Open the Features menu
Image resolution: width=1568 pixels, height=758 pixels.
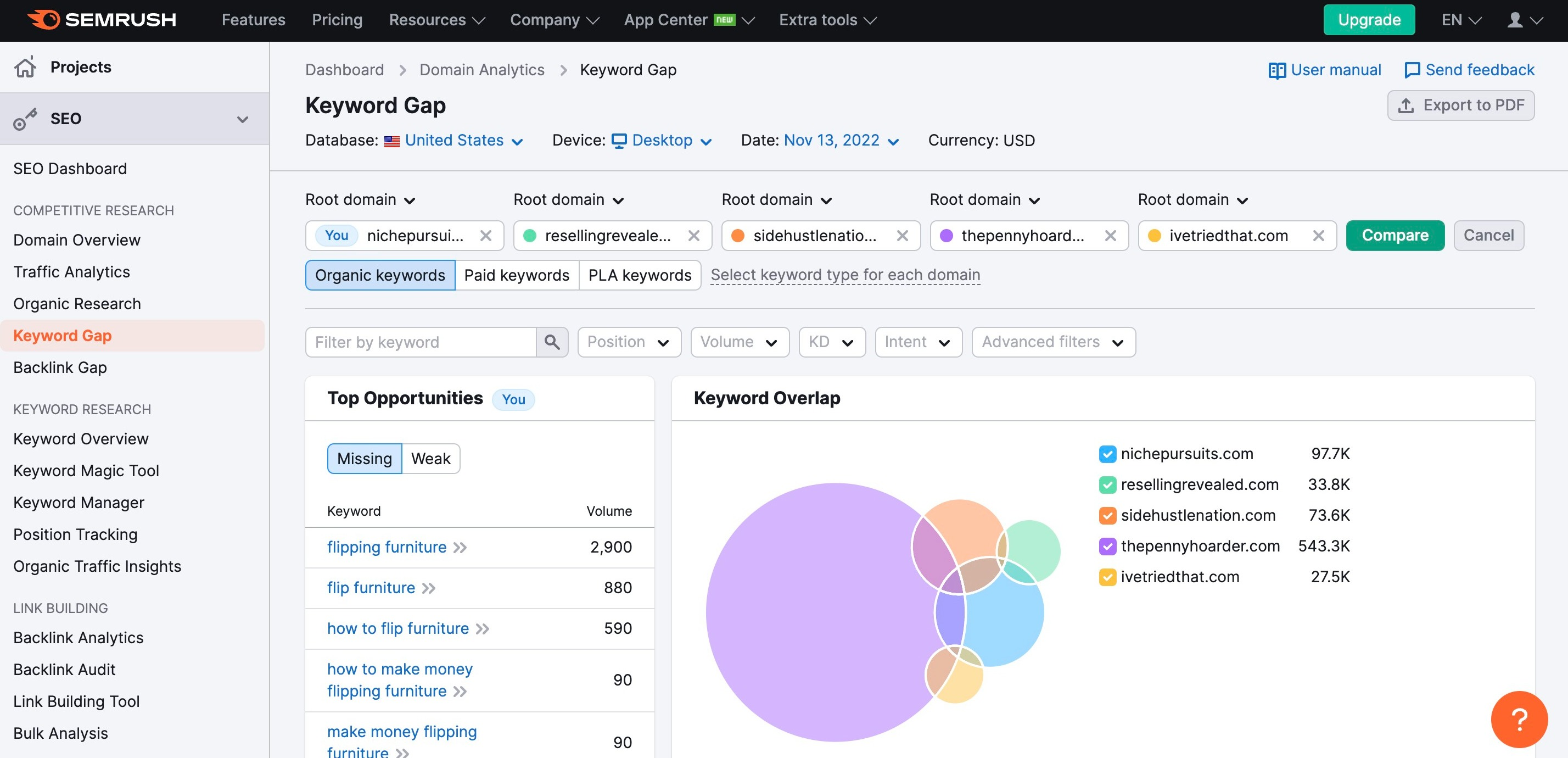(253, 20)
